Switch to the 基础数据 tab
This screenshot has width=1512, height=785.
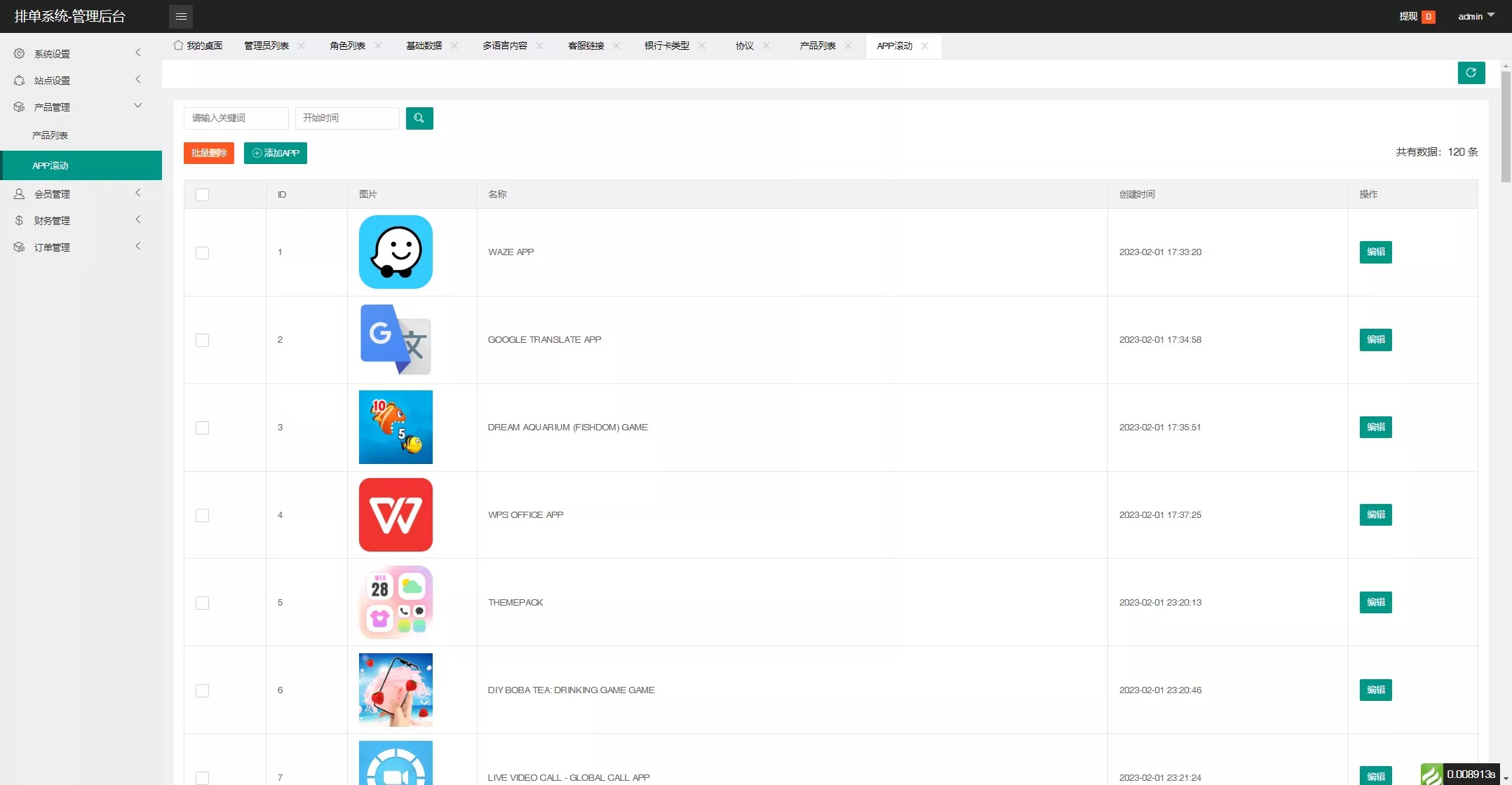pos(424,46)
